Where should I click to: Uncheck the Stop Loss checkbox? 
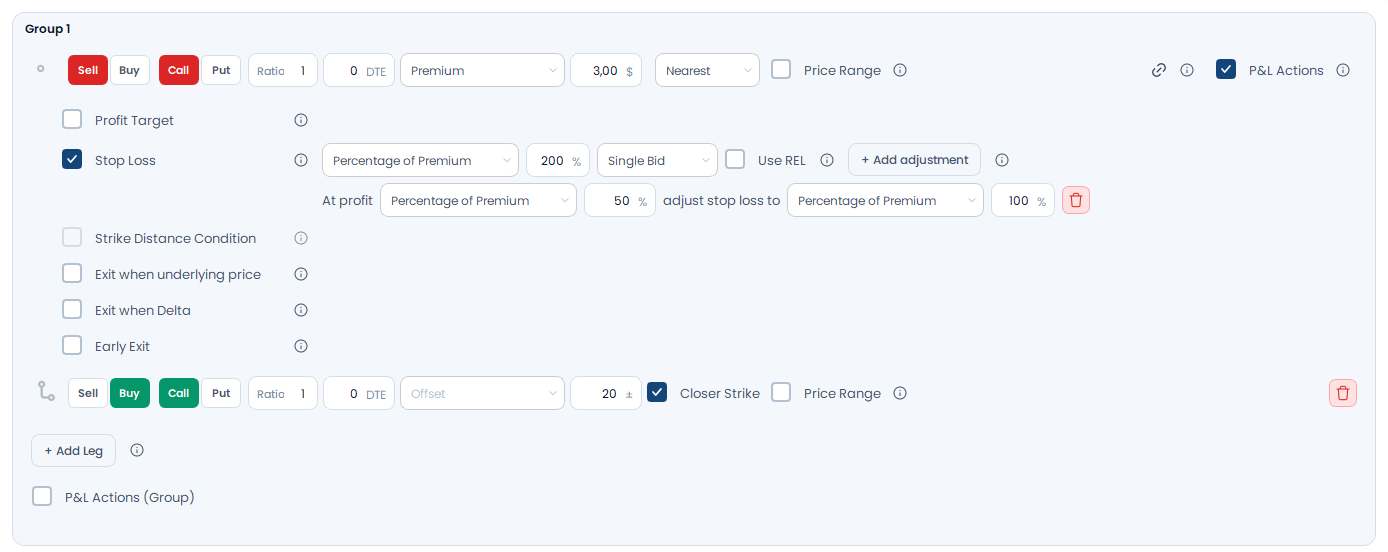72,159
